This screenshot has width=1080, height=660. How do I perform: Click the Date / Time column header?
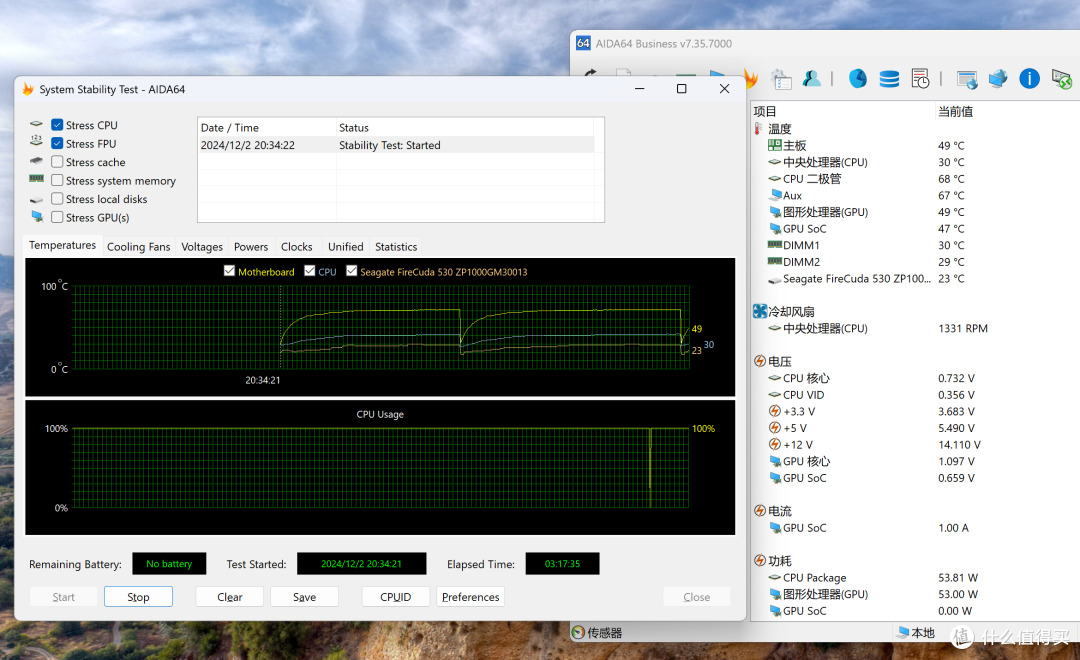(267, 127)
